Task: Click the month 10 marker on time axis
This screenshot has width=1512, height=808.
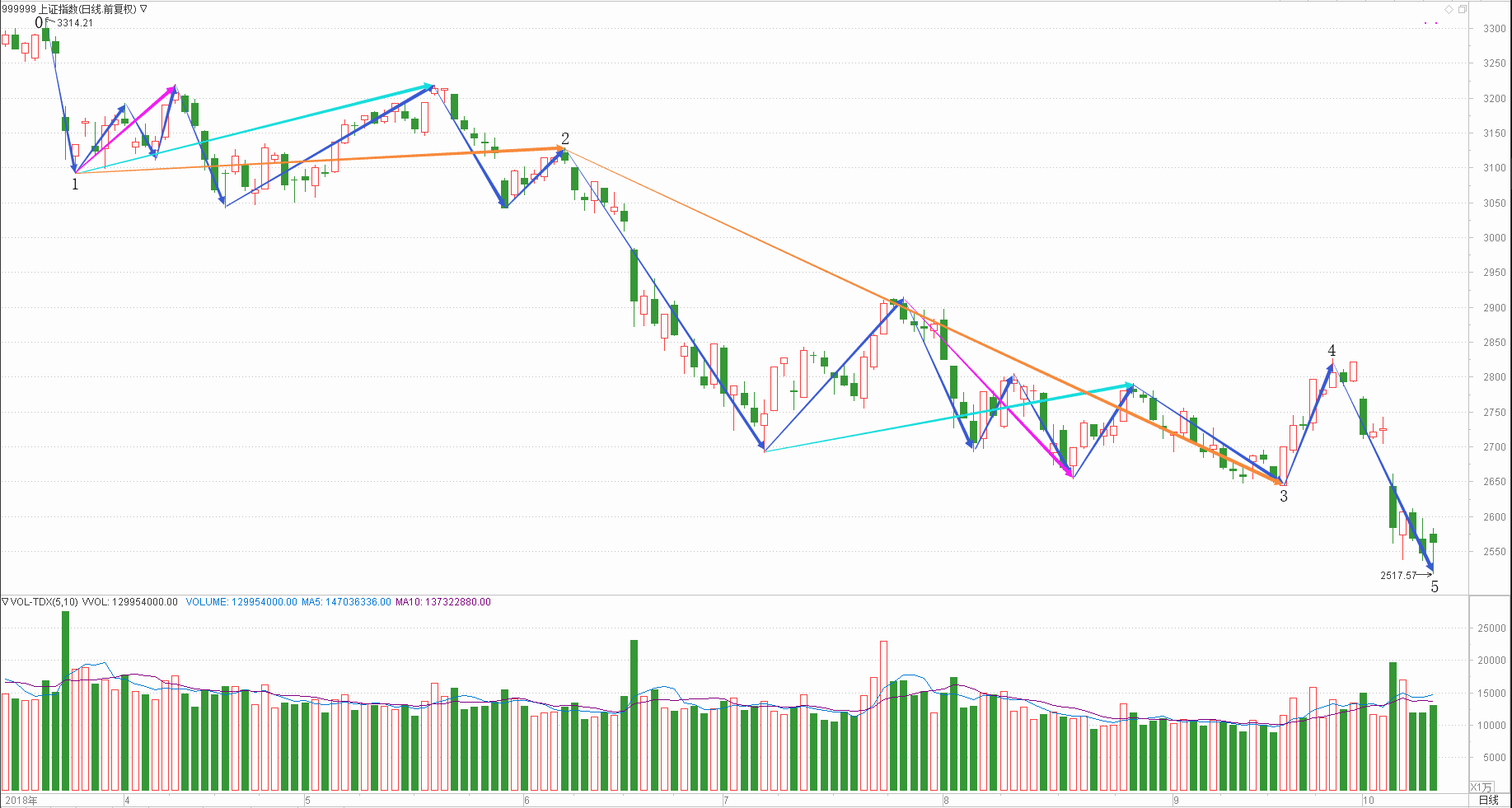Action: tap(1369, 800)
